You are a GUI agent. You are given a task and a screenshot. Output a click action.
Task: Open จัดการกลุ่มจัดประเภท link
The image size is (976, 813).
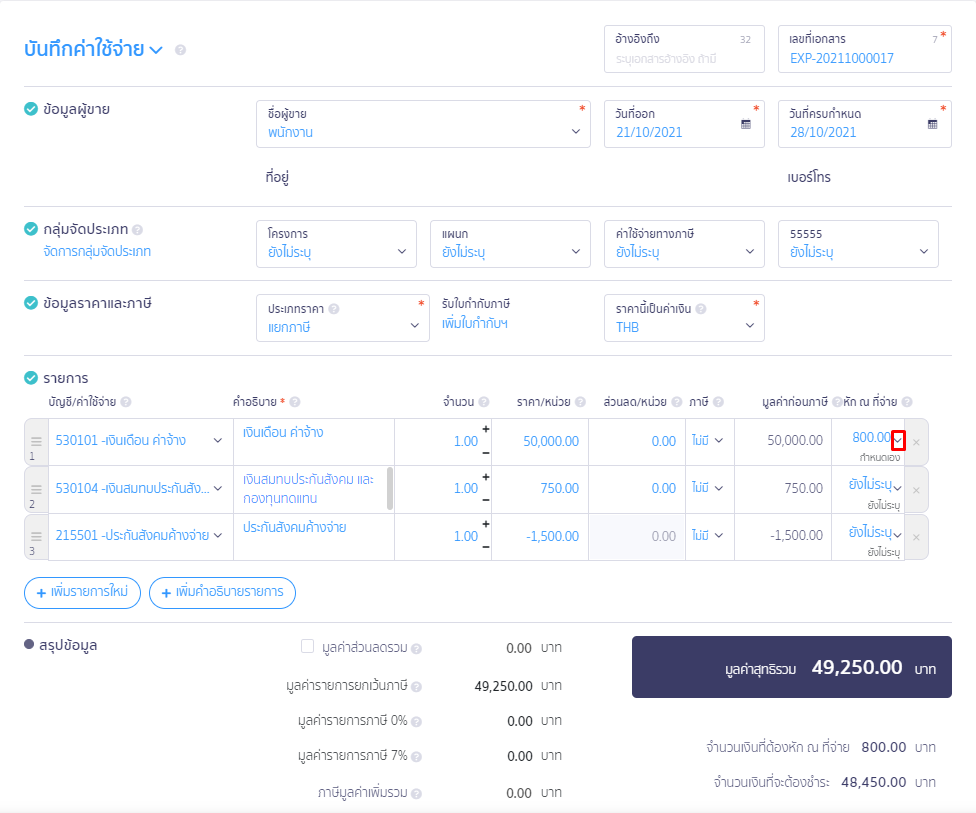(x=97, y=251)
